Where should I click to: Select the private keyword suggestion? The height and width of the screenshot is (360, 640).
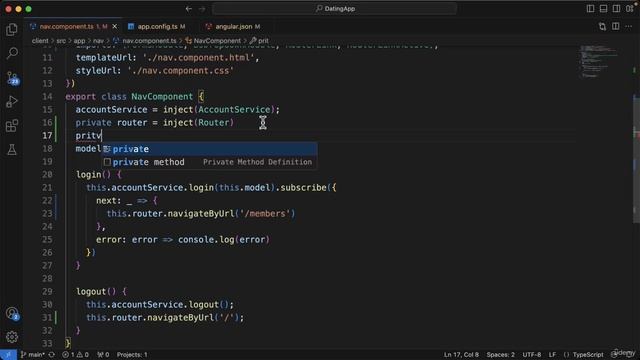tap(209, 149)
